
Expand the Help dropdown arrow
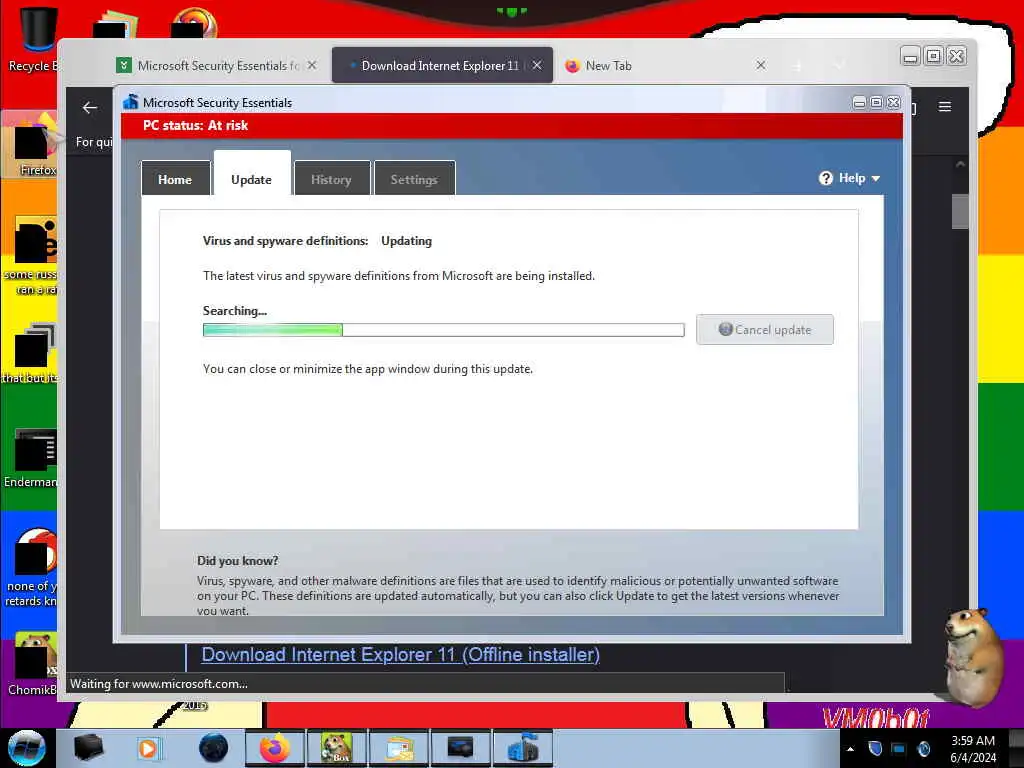click(x=876, y=178)
